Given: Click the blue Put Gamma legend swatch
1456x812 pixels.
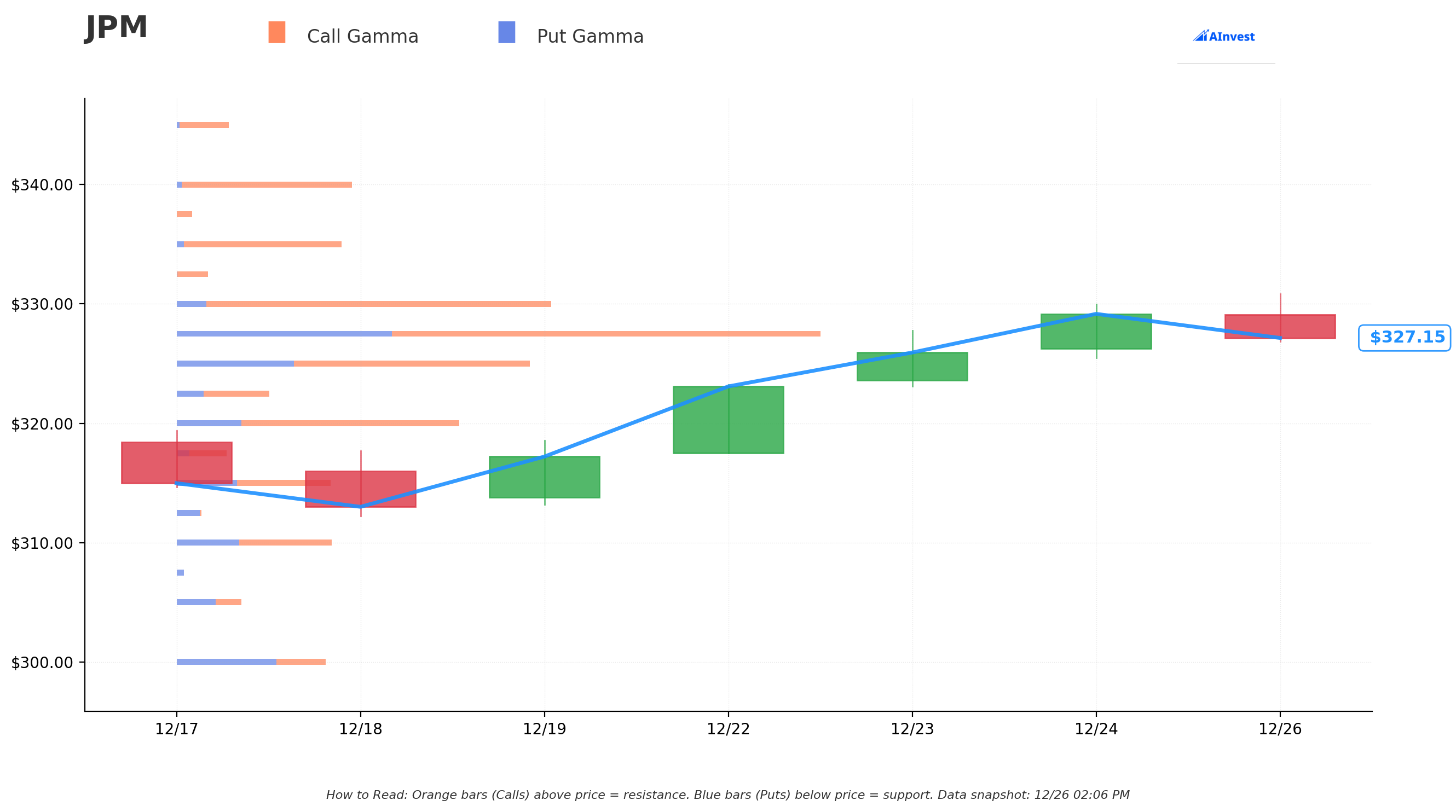Looking at the screenshot, I should [506, 32].
